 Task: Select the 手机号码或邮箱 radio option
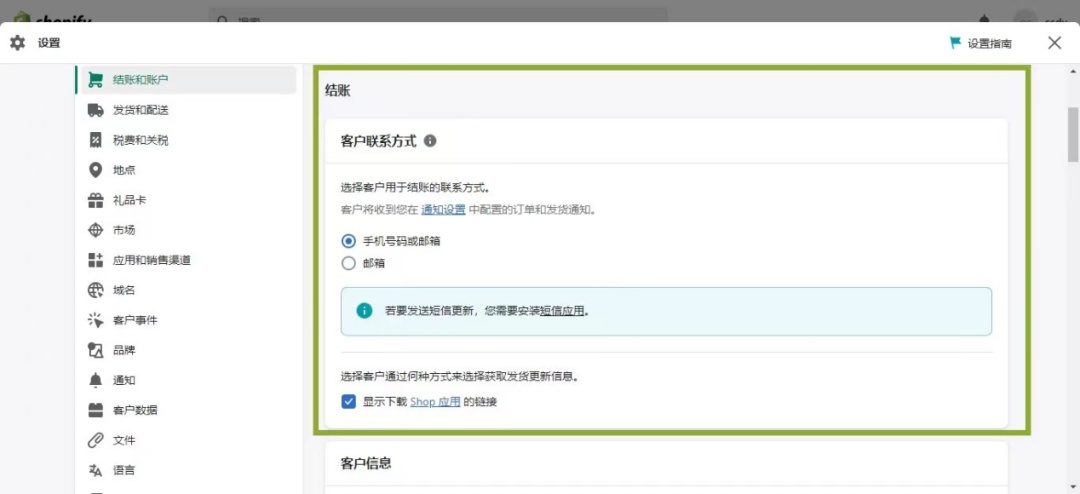pos(349,241)
